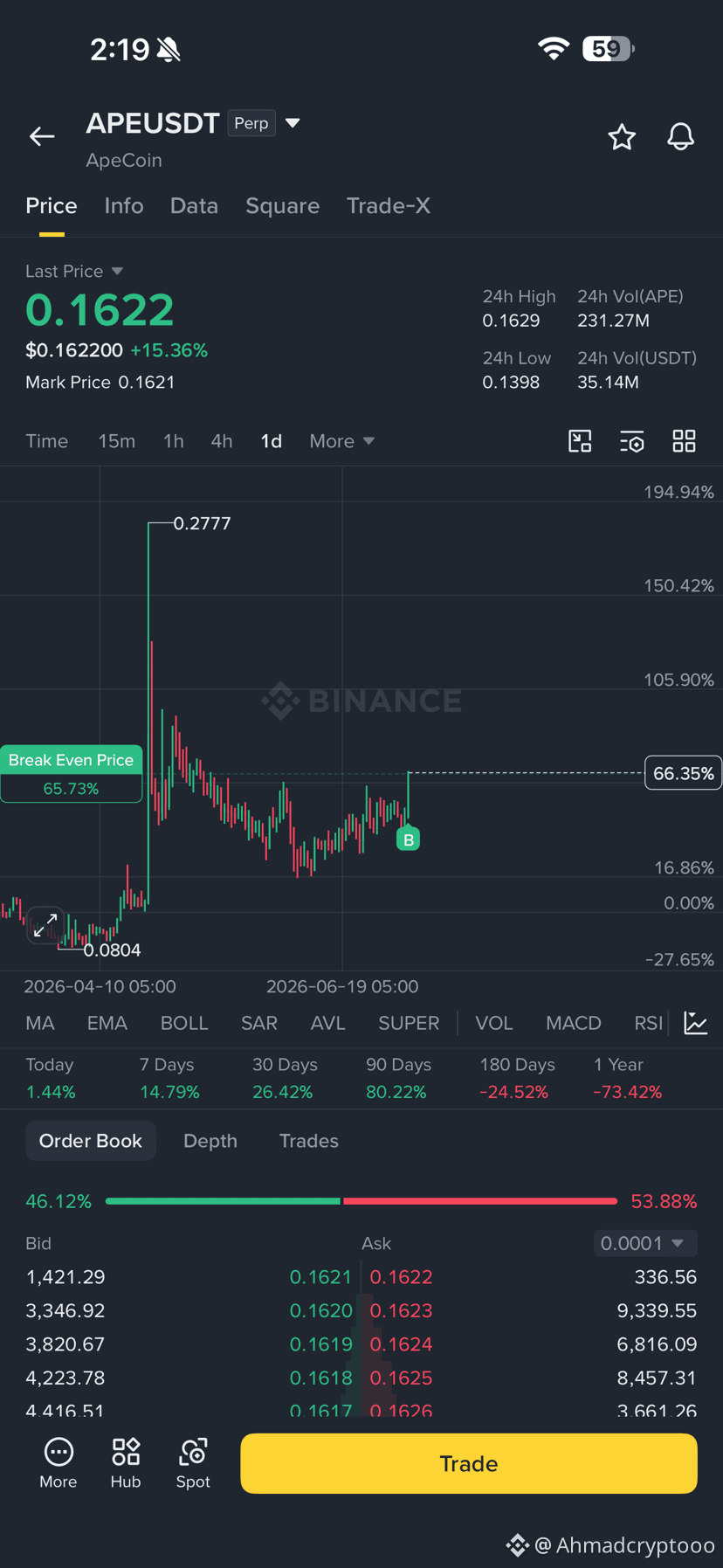Open price alert bell icon
This screenshot has width=723, height=1568.
(681, 137)
